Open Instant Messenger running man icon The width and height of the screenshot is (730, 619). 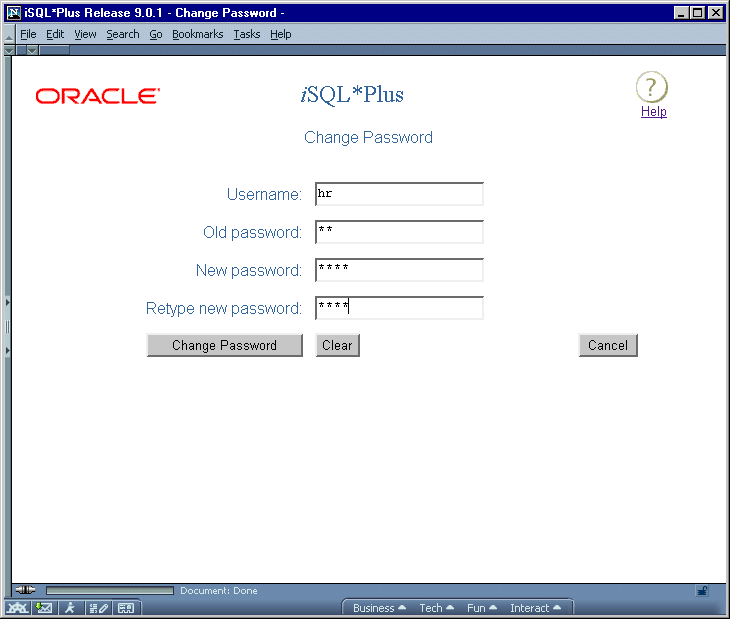point(70,608)
